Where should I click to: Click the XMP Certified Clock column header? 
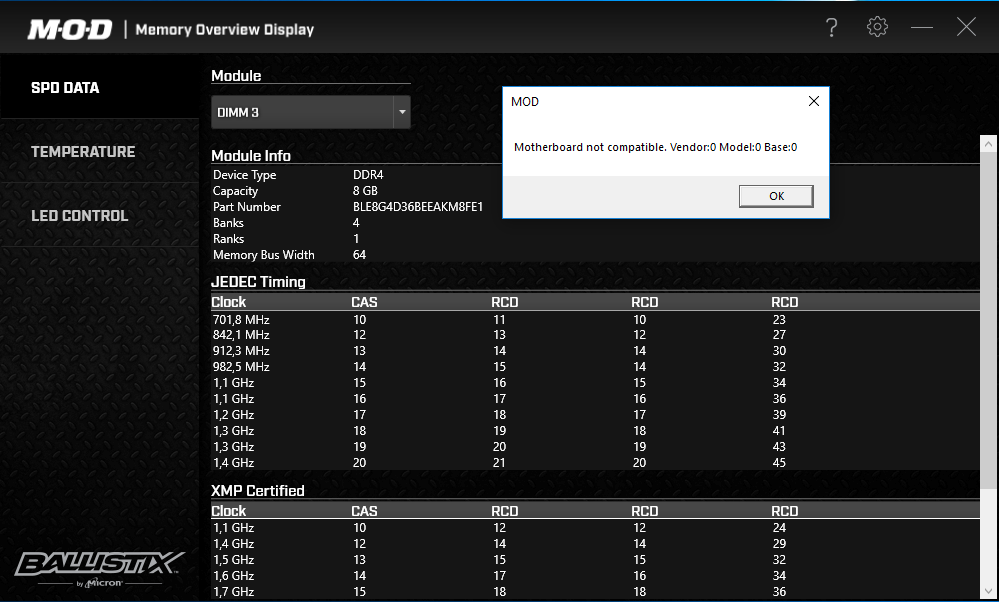(229, 511)
